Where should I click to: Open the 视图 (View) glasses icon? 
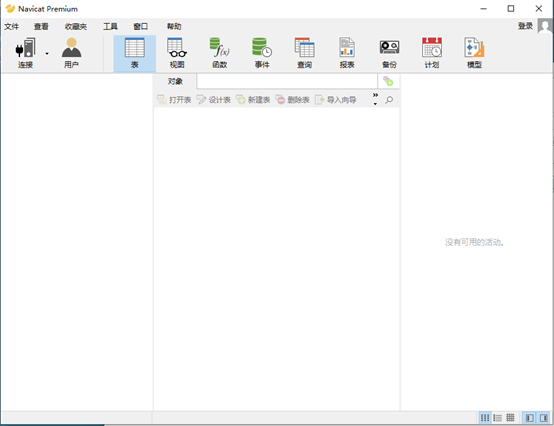point(177,53)
